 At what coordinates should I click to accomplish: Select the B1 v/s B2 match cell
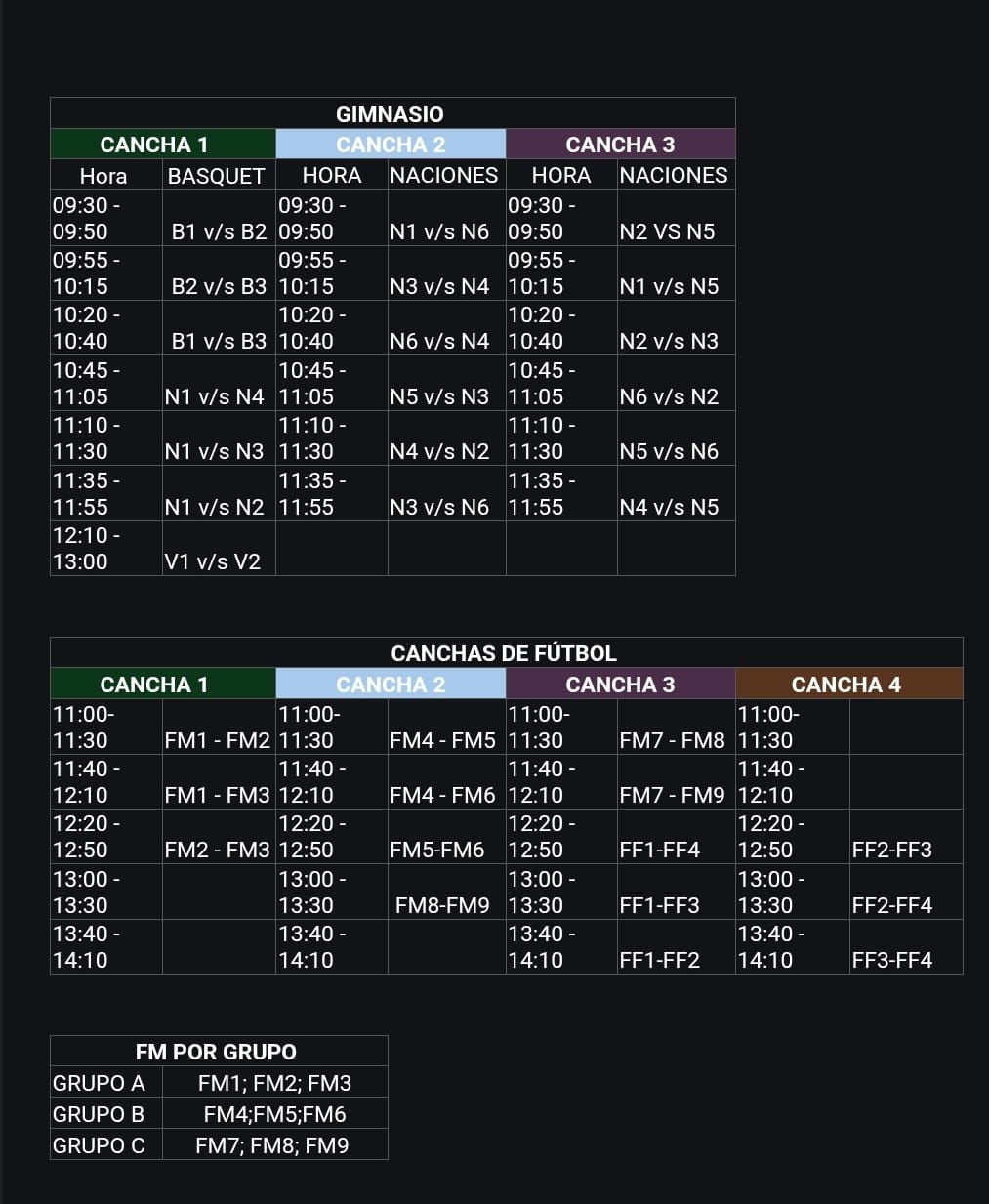click(219, 231)
